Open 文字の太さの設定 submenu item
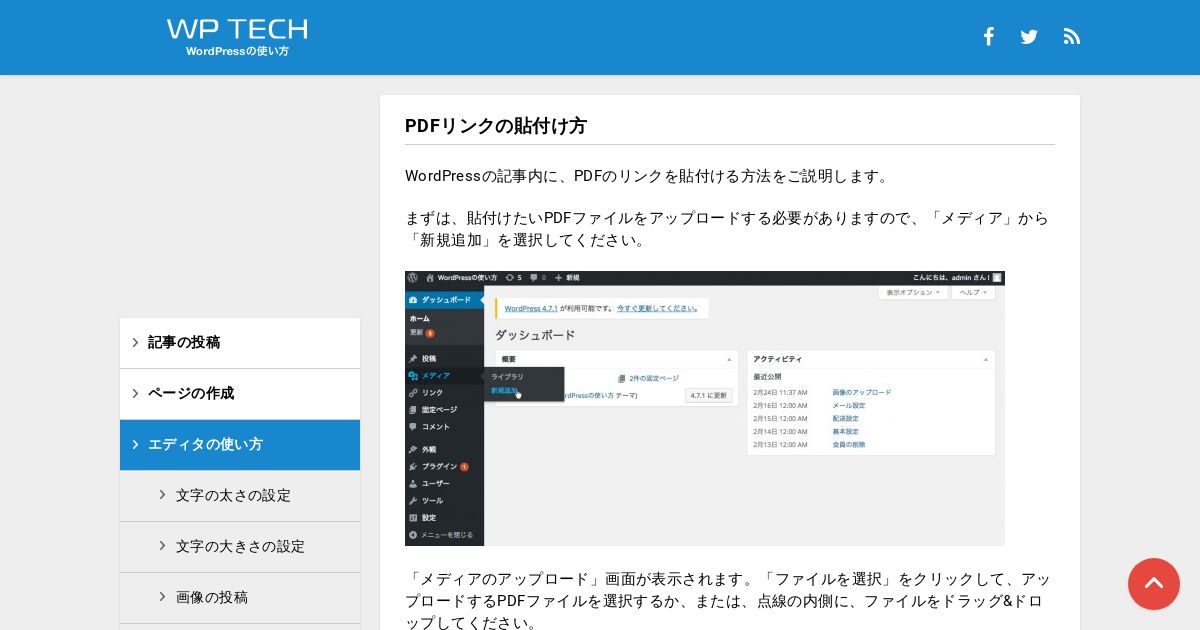This screenshot has height=630, width=1200. click(240, 496)
